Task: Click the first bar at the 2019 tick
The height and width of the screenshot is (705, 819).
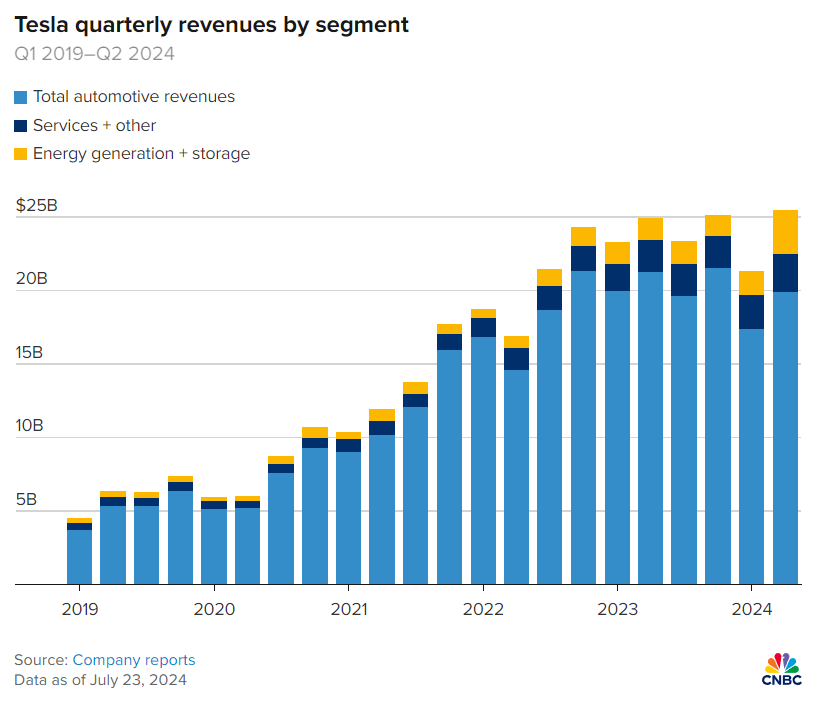Action: [79, 551]
